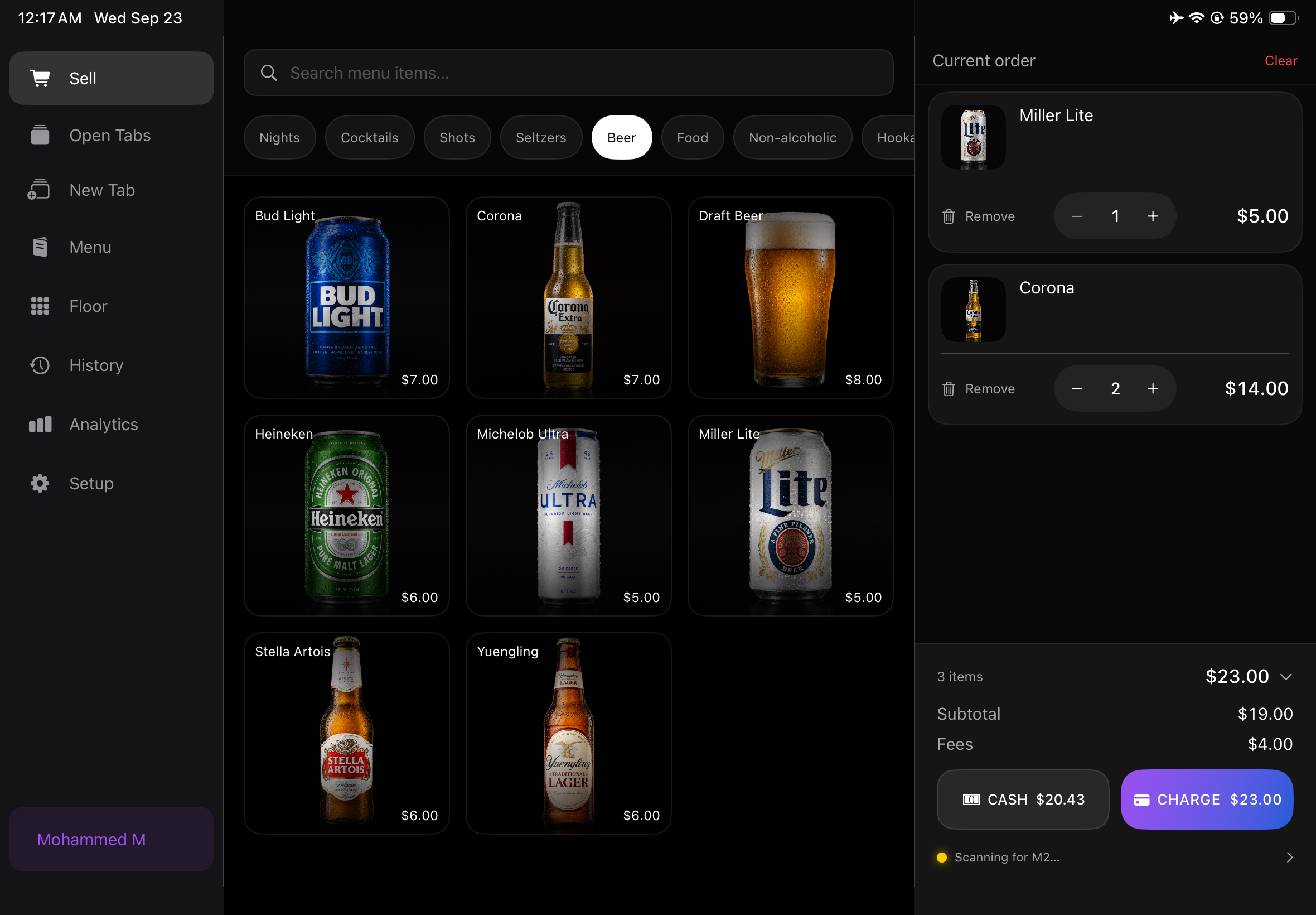
Task: Select the Seltzers category tab
Action: pyautogui.click(x=541, y=138)
